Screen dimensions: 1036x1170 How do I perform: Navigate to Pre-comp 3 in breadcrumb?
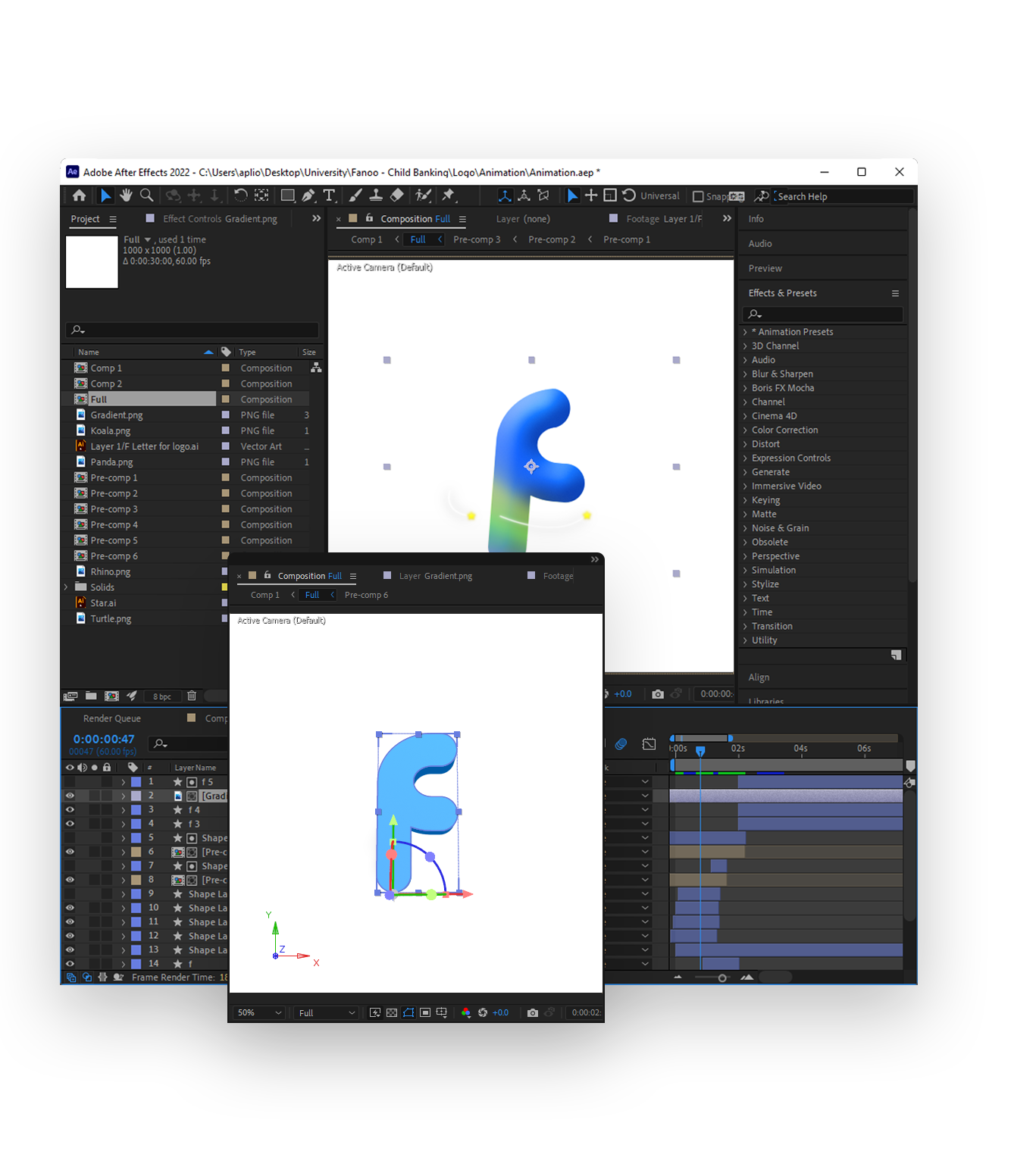coord(477,239)
